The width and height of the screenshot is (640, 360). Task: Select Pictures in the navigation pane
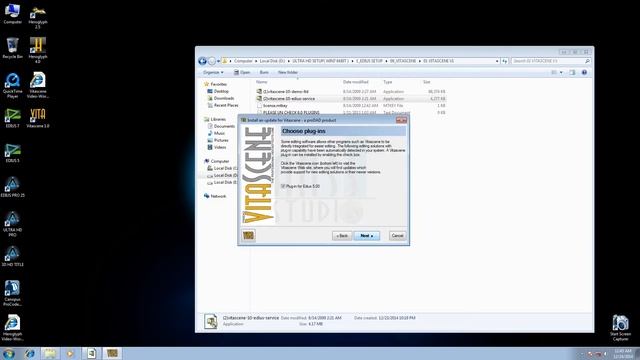221,140
